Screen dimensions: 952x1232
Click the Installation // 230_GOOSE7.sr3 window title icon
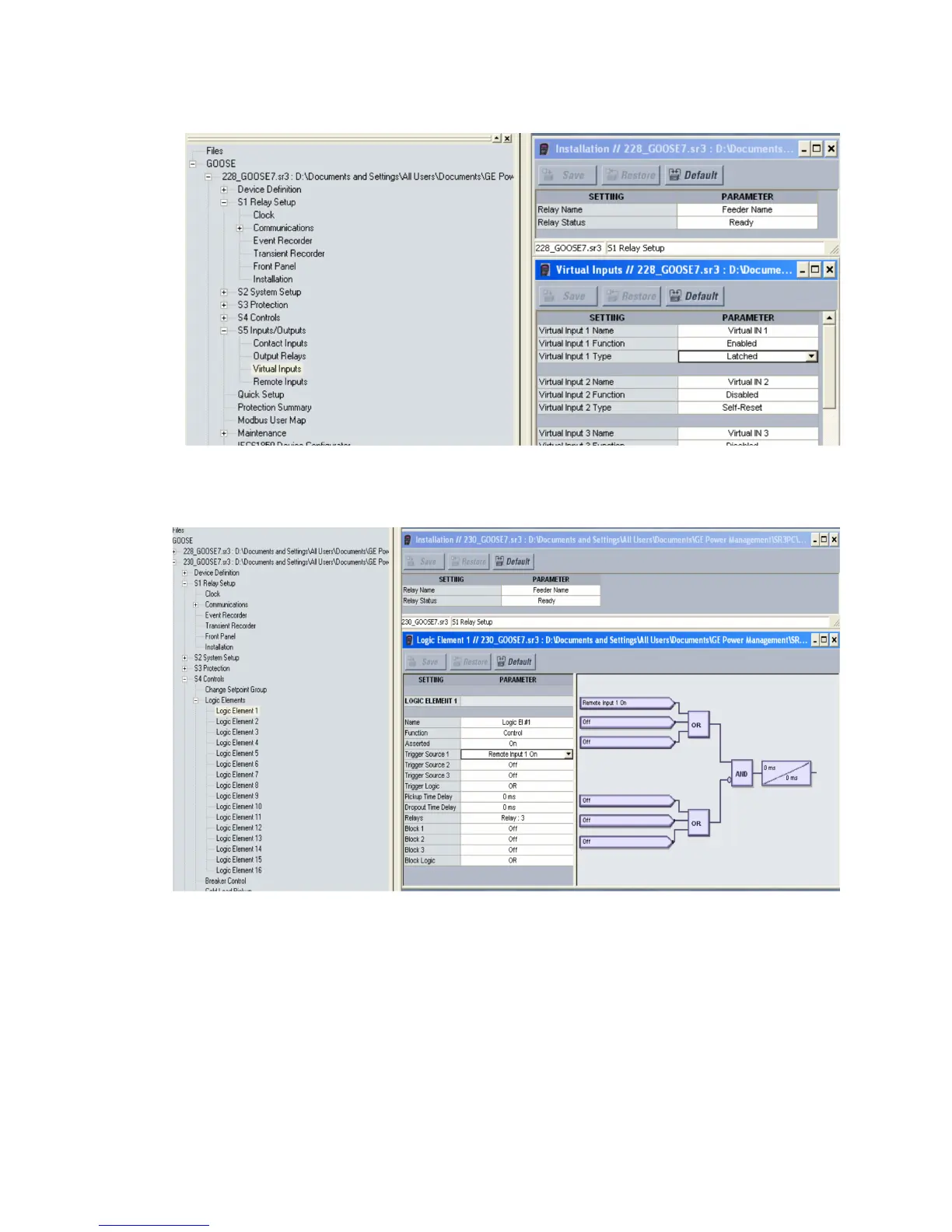[408, 540]
